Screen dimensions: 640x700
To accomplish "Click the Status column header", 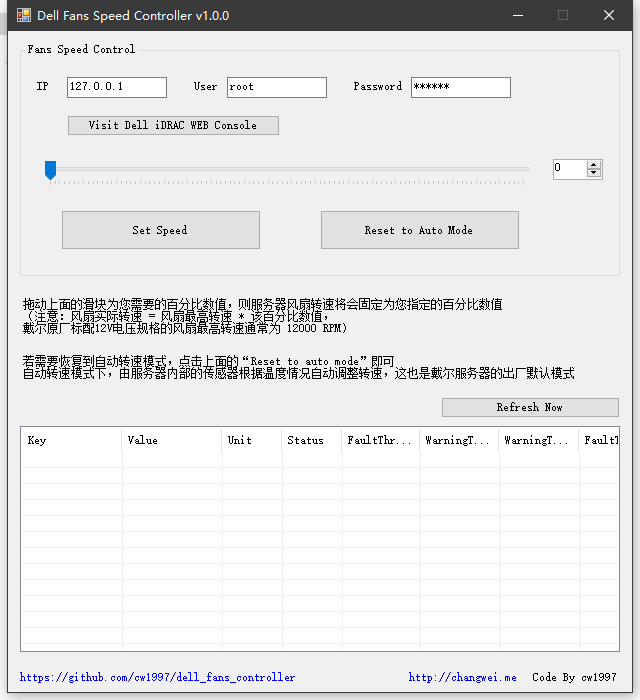I will [x=312, y=440].
